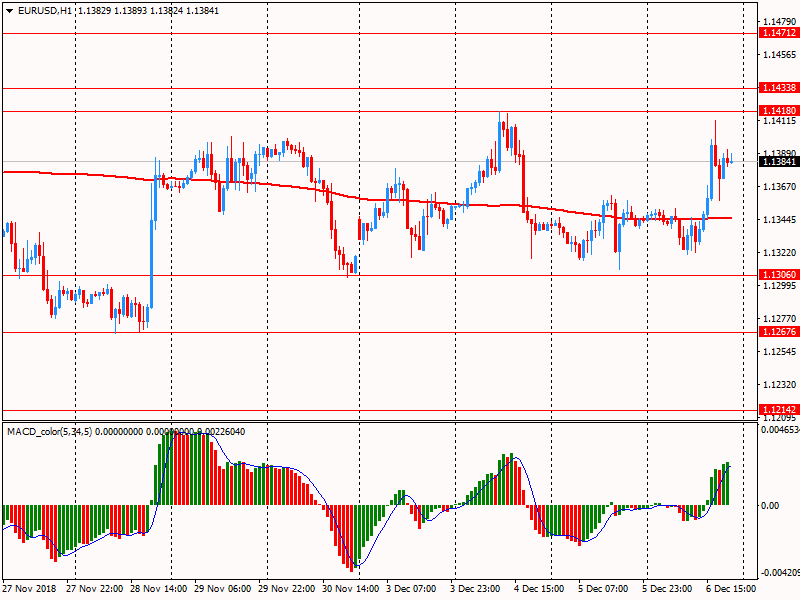
Task: Click the 1.12545 price scale value
Action: pos(779,352)
